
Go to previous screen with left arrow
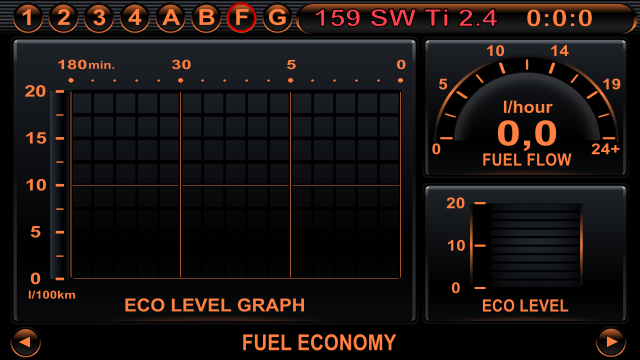click(x=26, y=342)
